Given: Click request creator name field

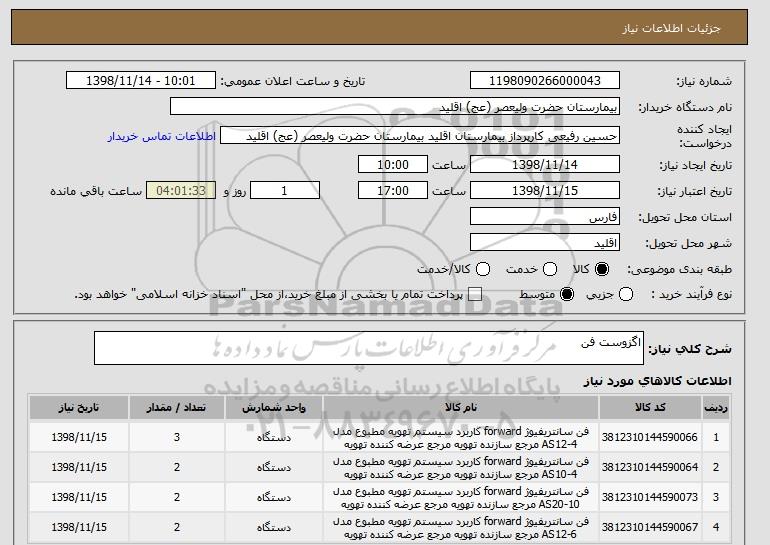Looking at the screenshot, I should 420,136.
